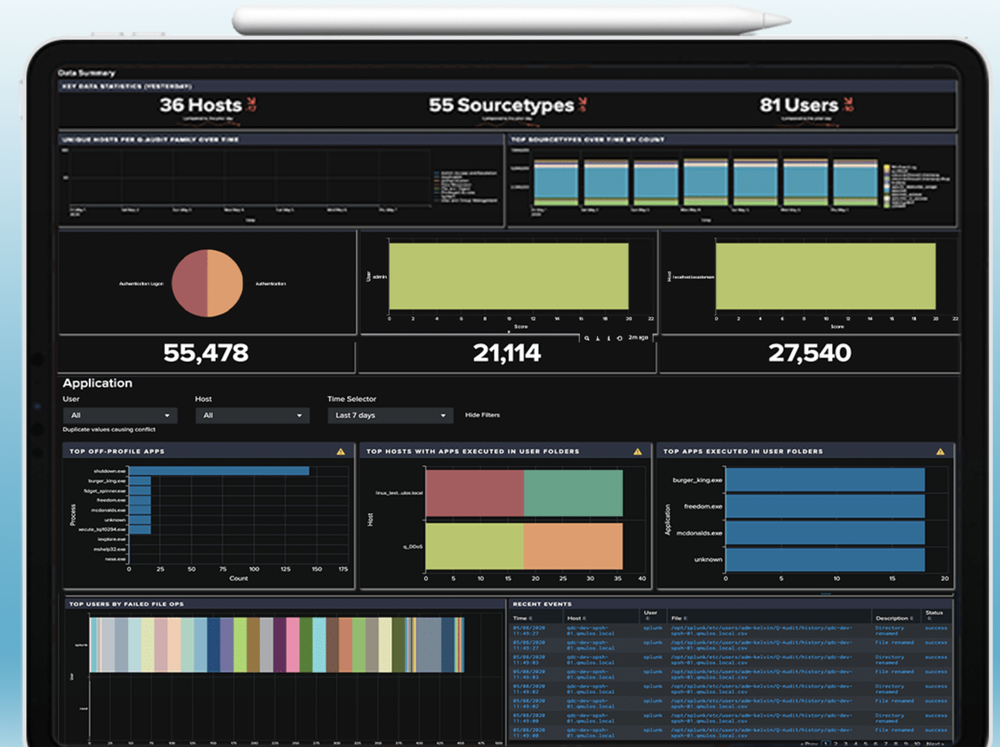Click the red trend indicator beside 55 Sourcetypes
This screenshot has width=1000, height=747.
coord(582,104)
